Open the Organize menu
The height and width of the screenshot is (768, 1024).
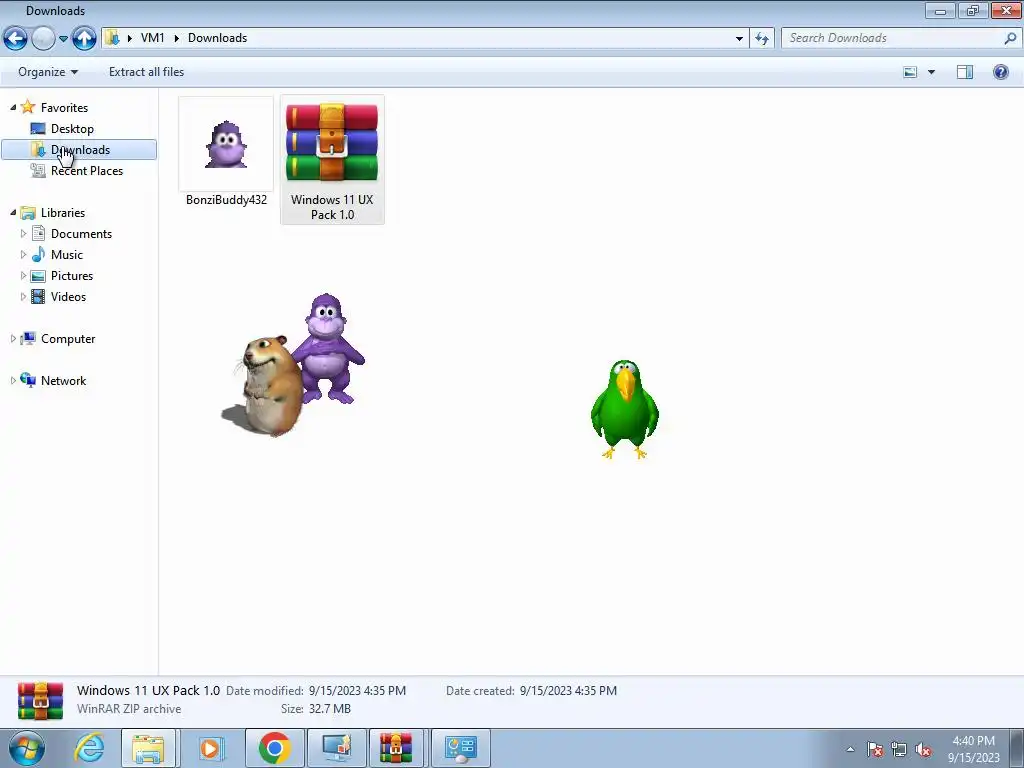pos(48,72)
